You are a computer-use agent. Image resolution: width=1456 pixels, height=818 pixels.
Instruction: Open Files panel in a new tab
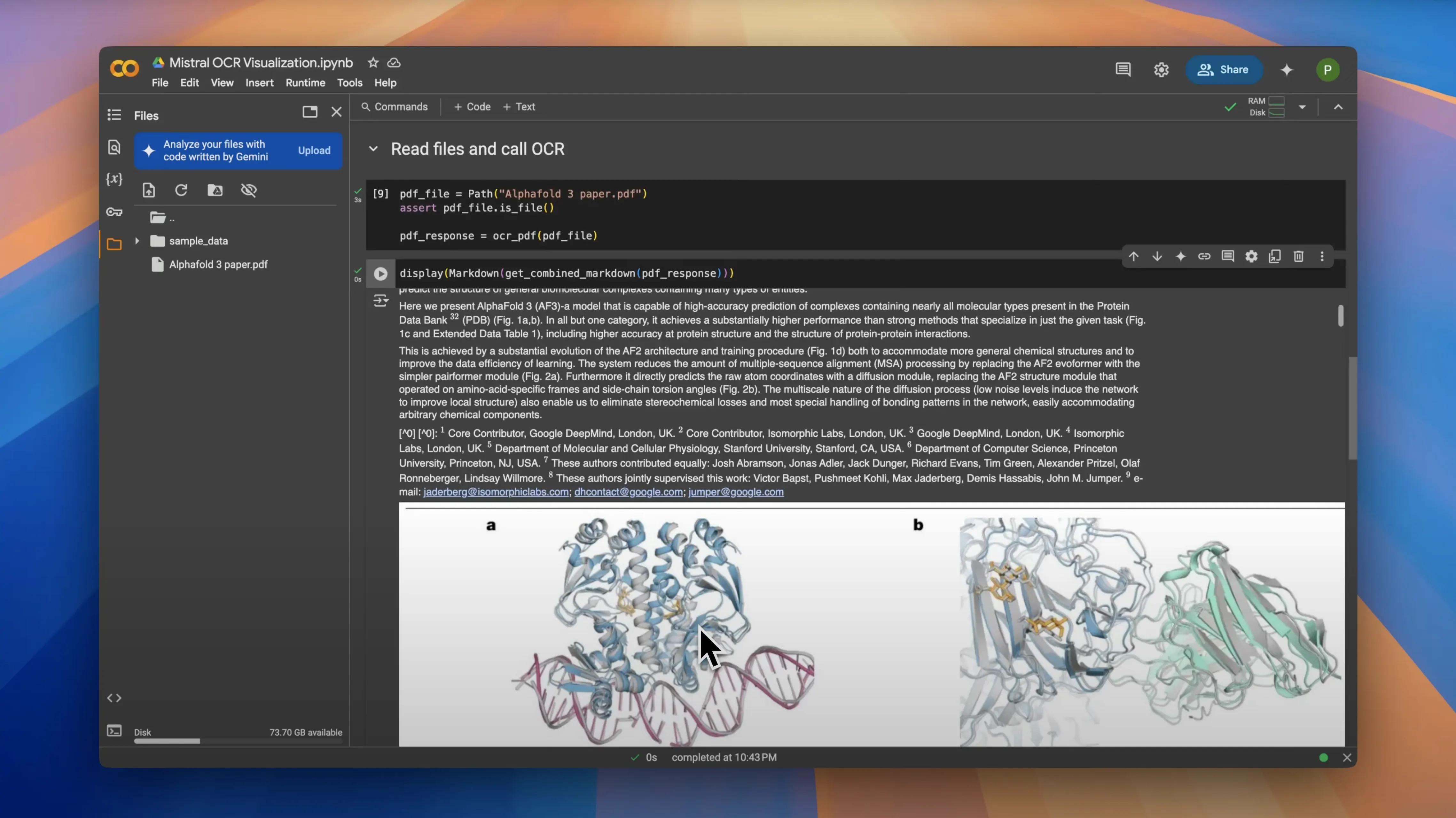click(x=310, y=112)
